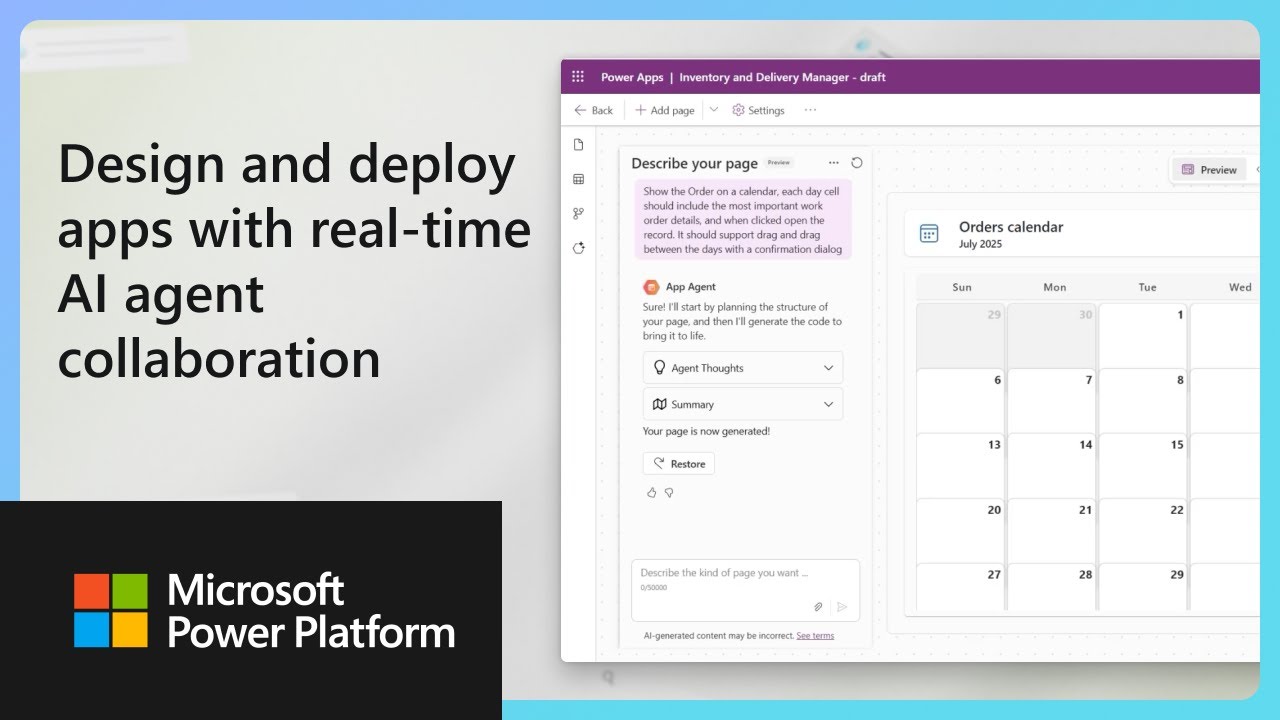Click the Power Apps title in header
Image resolution: width=1280 pixels, height=720 pixels.
point(632,77)
